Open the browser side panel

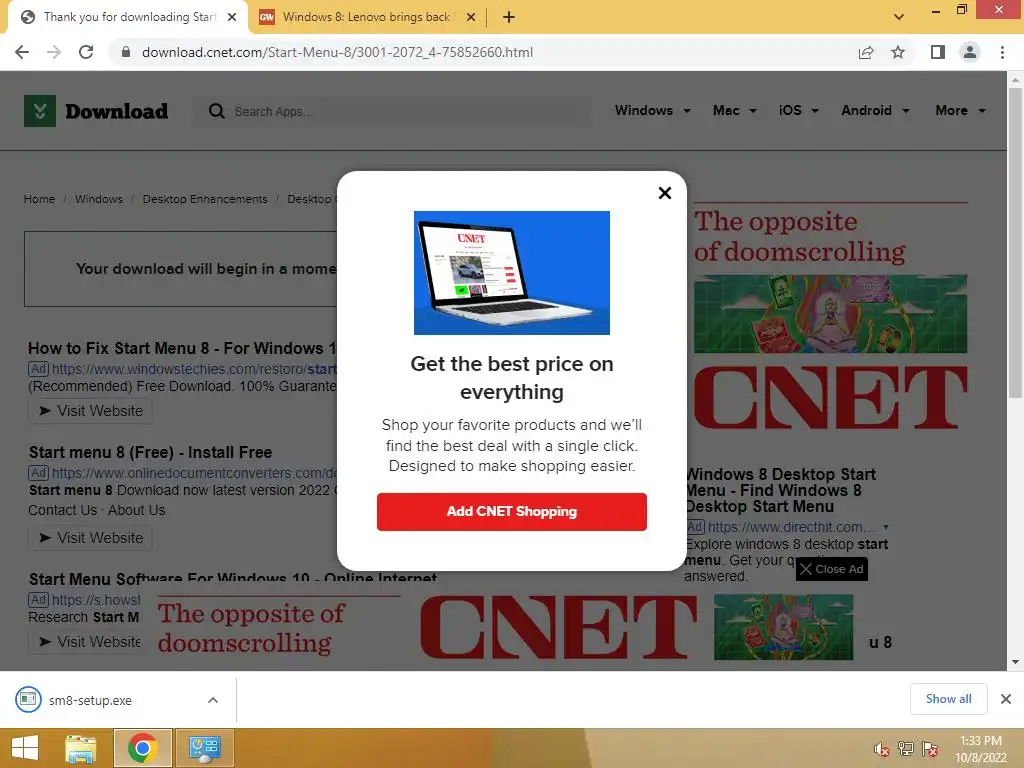[x=938, y=52]
